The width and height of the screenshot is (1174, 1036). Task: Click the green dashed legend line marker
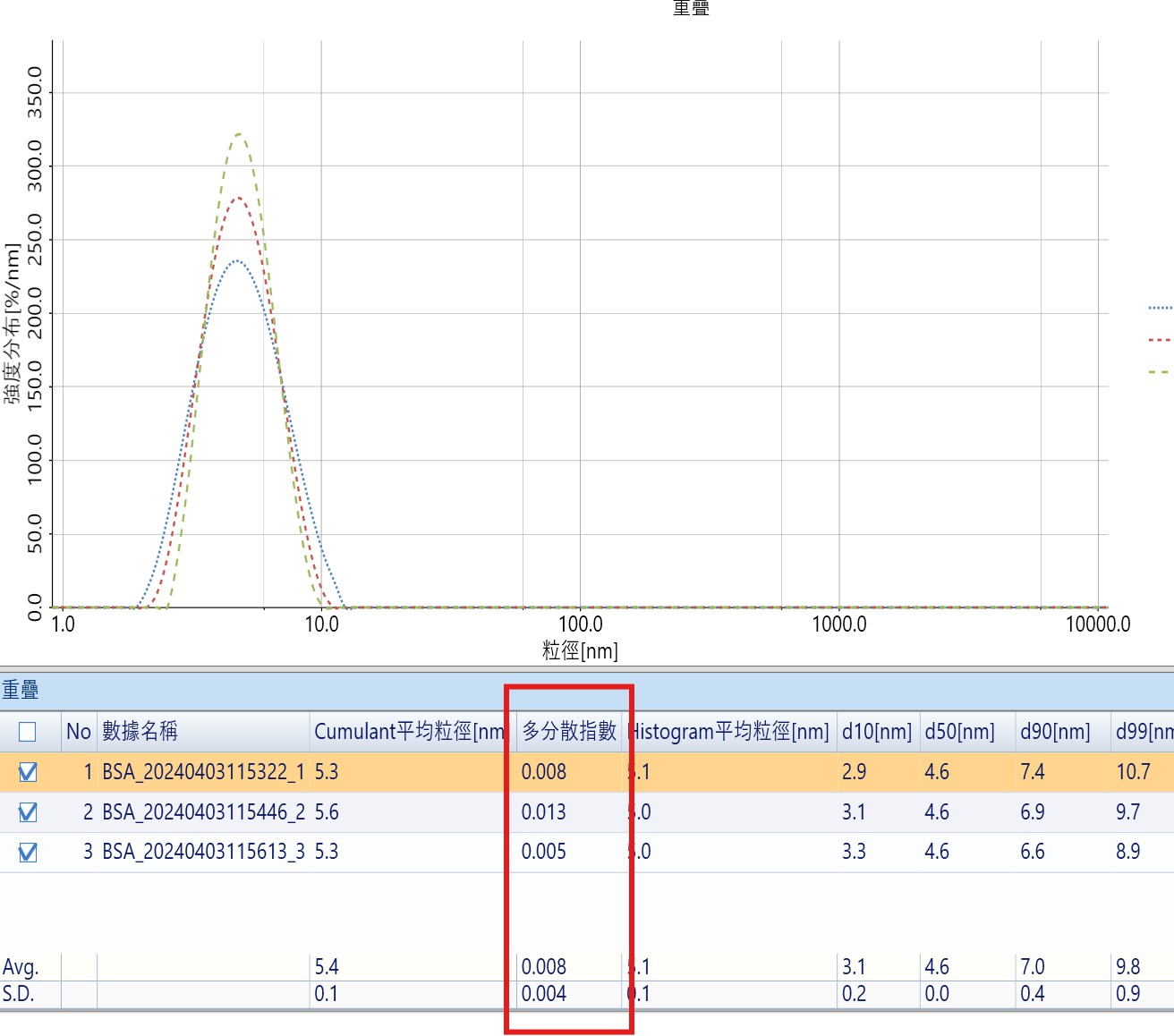(x=1160, y=372)
